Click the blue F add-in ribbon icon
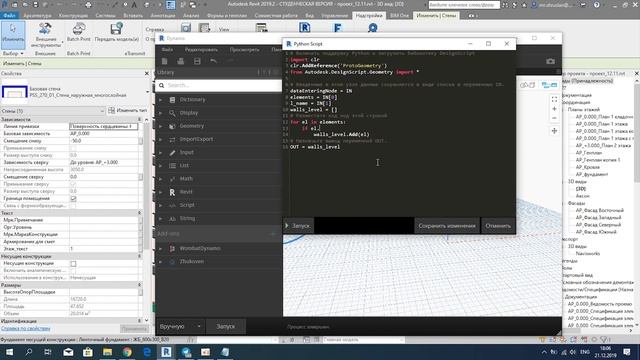 337,28
